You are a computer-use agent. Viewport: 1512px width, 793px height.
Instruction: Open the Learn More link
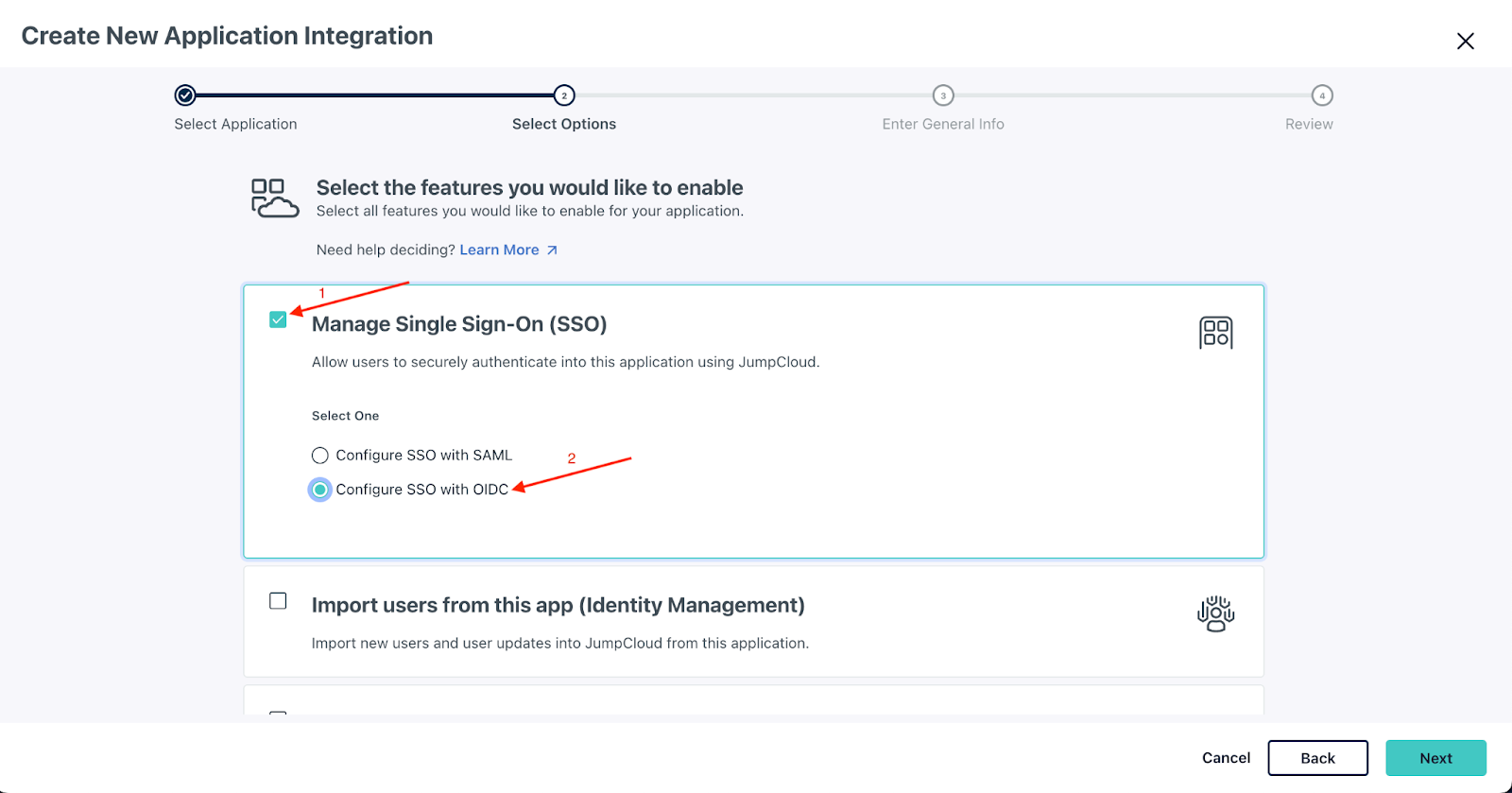[x=499, y=250]
